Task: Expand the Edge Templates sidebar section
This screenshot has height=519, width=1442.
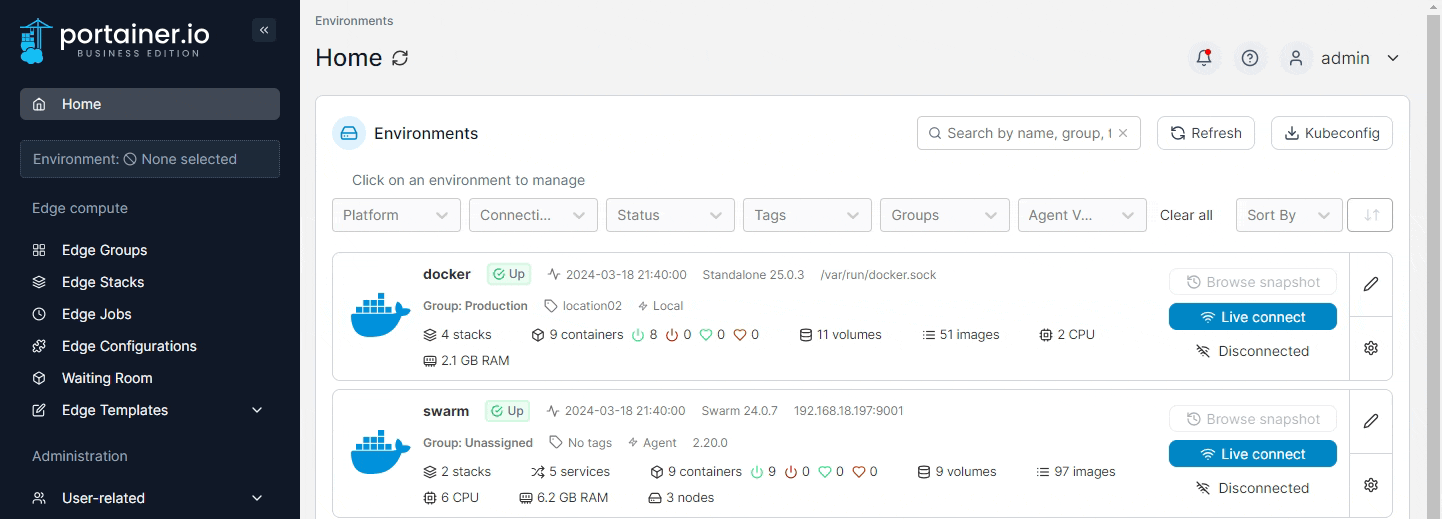Action: tap(256, 410)
